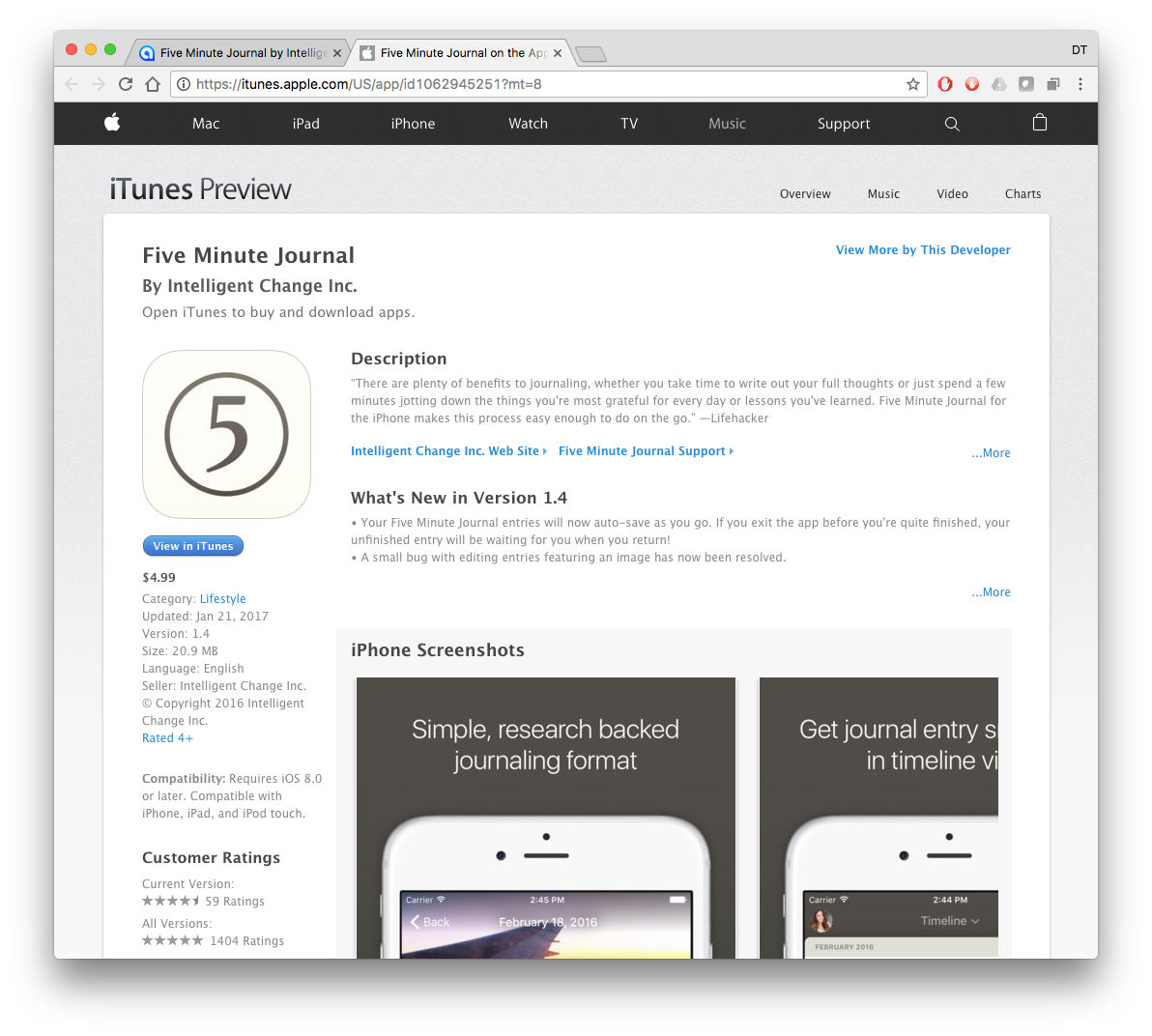The width and height of the screenshot is (1152, 1036).
Task: Open Support in Apple navigation
Action: tap(844, 124)
